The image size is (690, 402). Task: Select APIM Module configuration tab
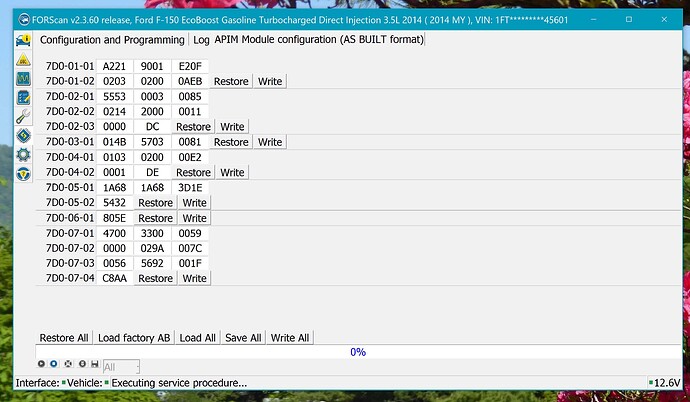click(319, 40)
